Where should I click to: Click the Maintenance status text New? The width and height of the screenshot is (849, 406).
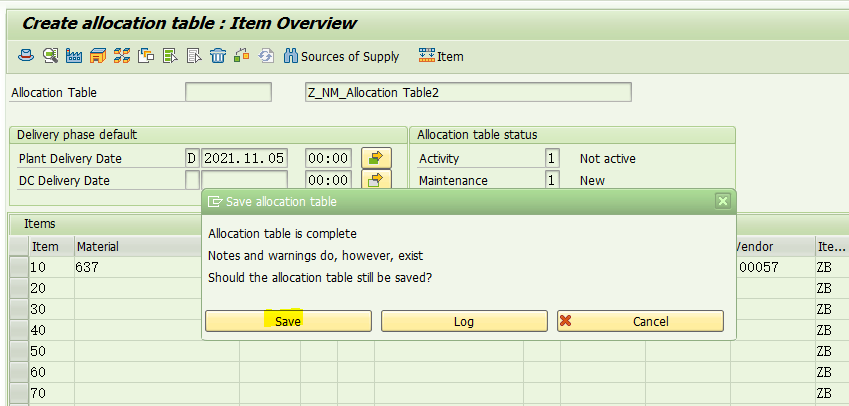click(592, 180)
